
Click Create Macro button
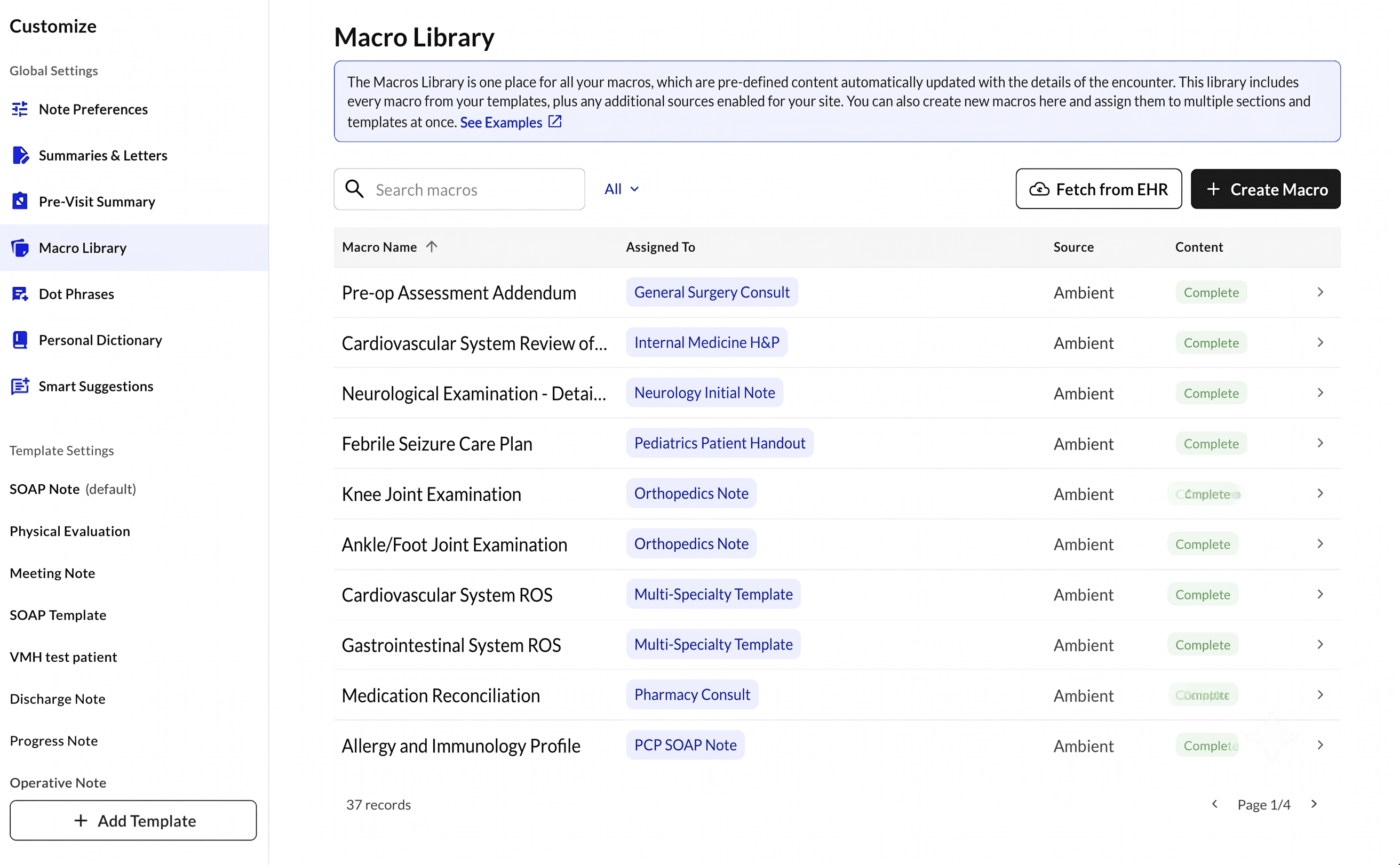click(x=1266, y=189)
